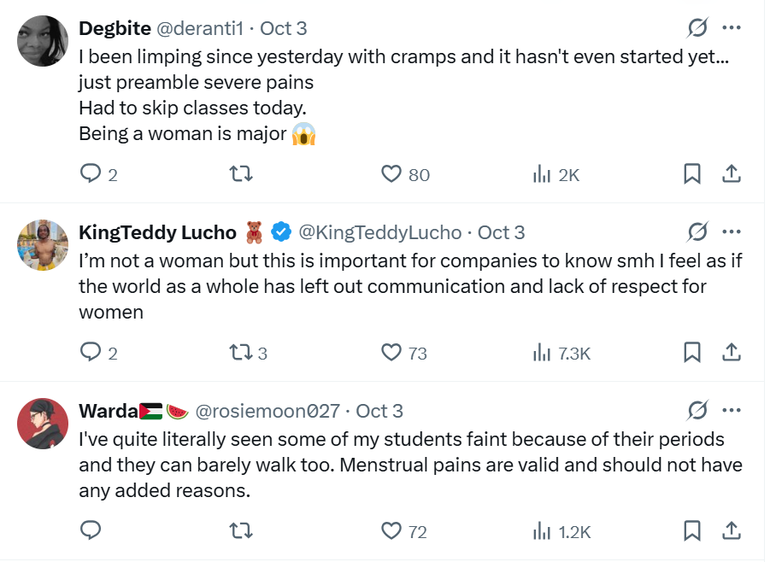Screen dimensions: 770x562
Task: Open @KingTeddyLucho profile handle
Action: click(x=380, y=232)
